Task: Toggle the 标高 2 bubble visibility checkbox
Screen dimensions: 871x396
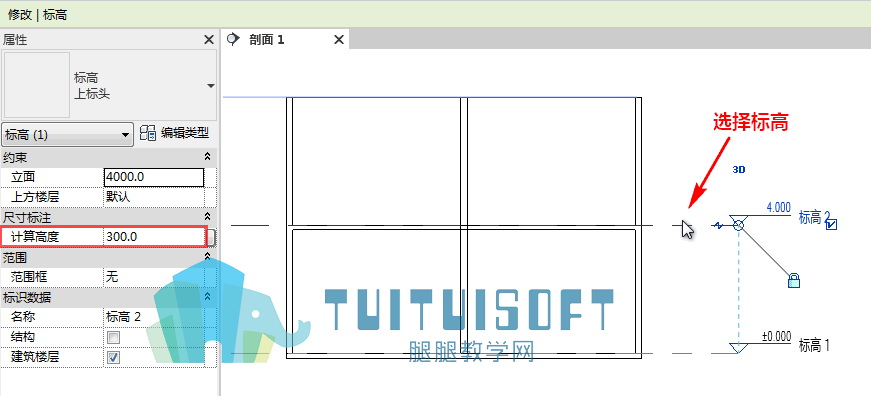Action: click(832, 224)
